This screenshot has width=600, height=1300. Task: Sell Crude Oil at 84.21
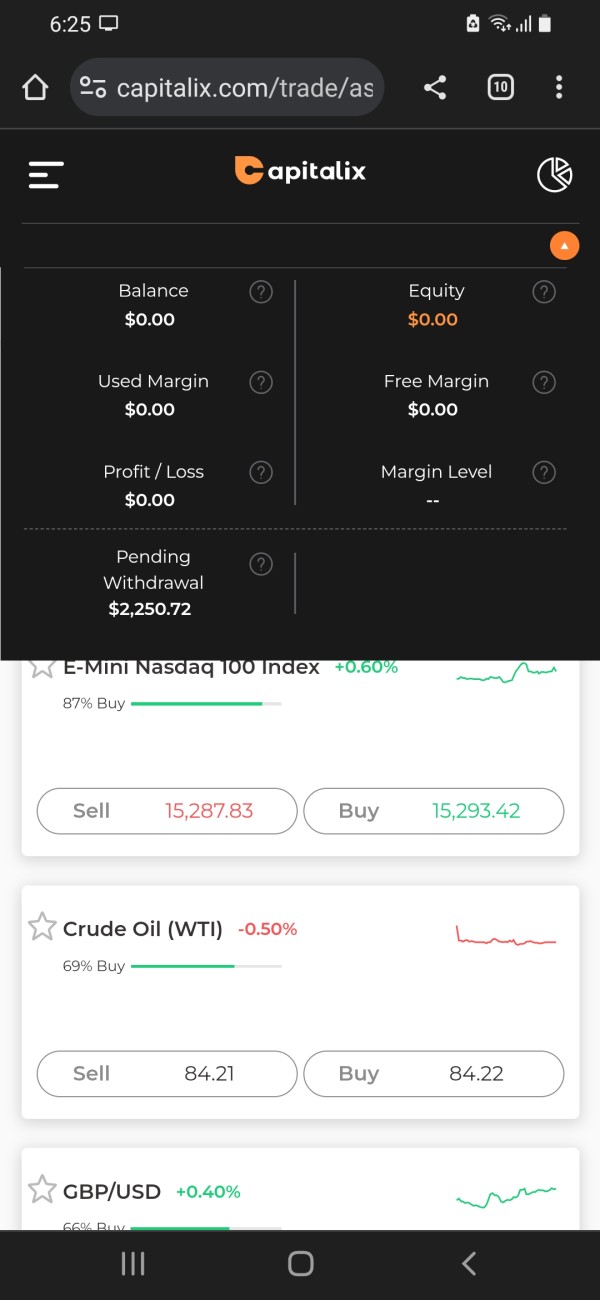(167, 1074)
